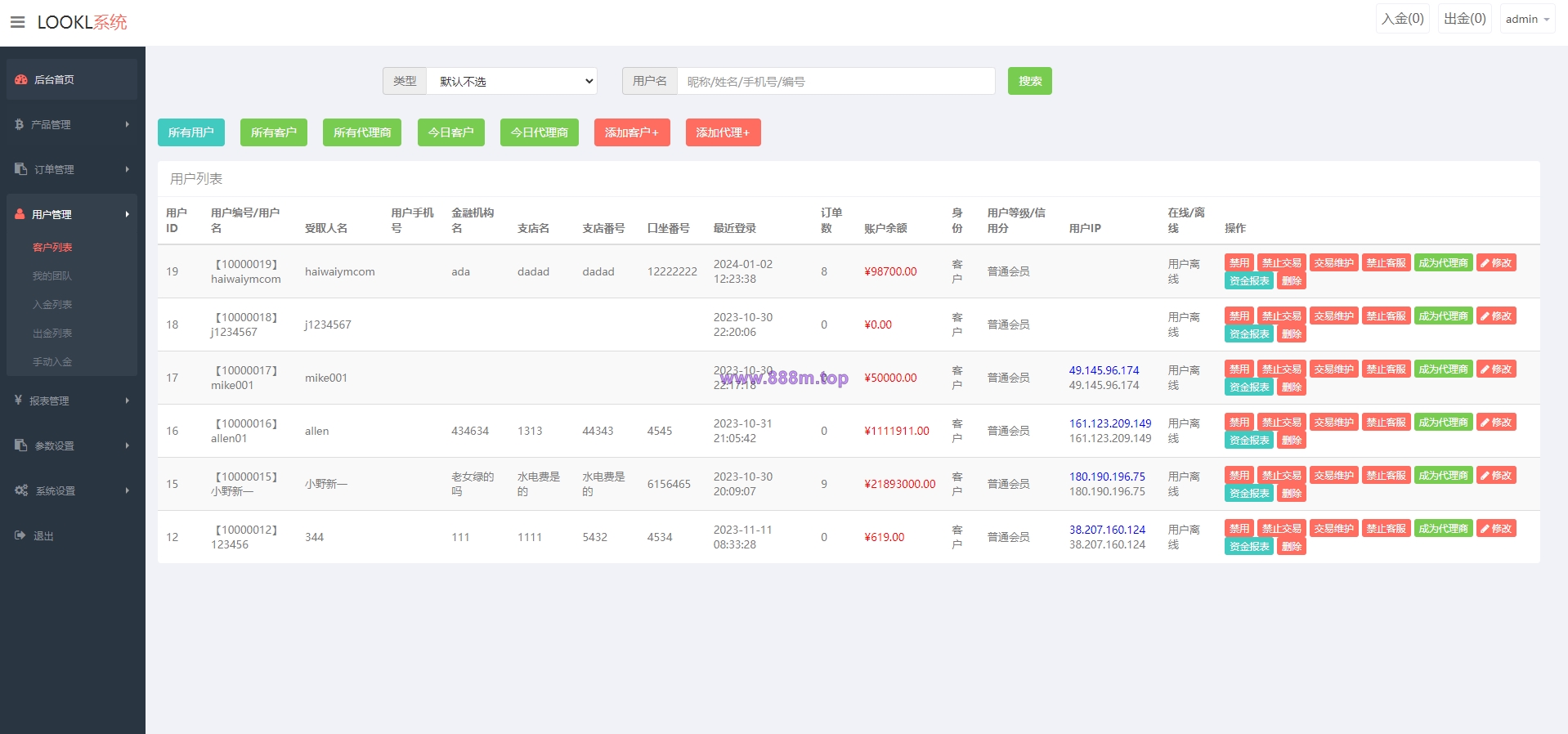Click pencil 修改 for user 小野新一
This screenshot has width=1568, height=734.
click(x=1496, y=475)
